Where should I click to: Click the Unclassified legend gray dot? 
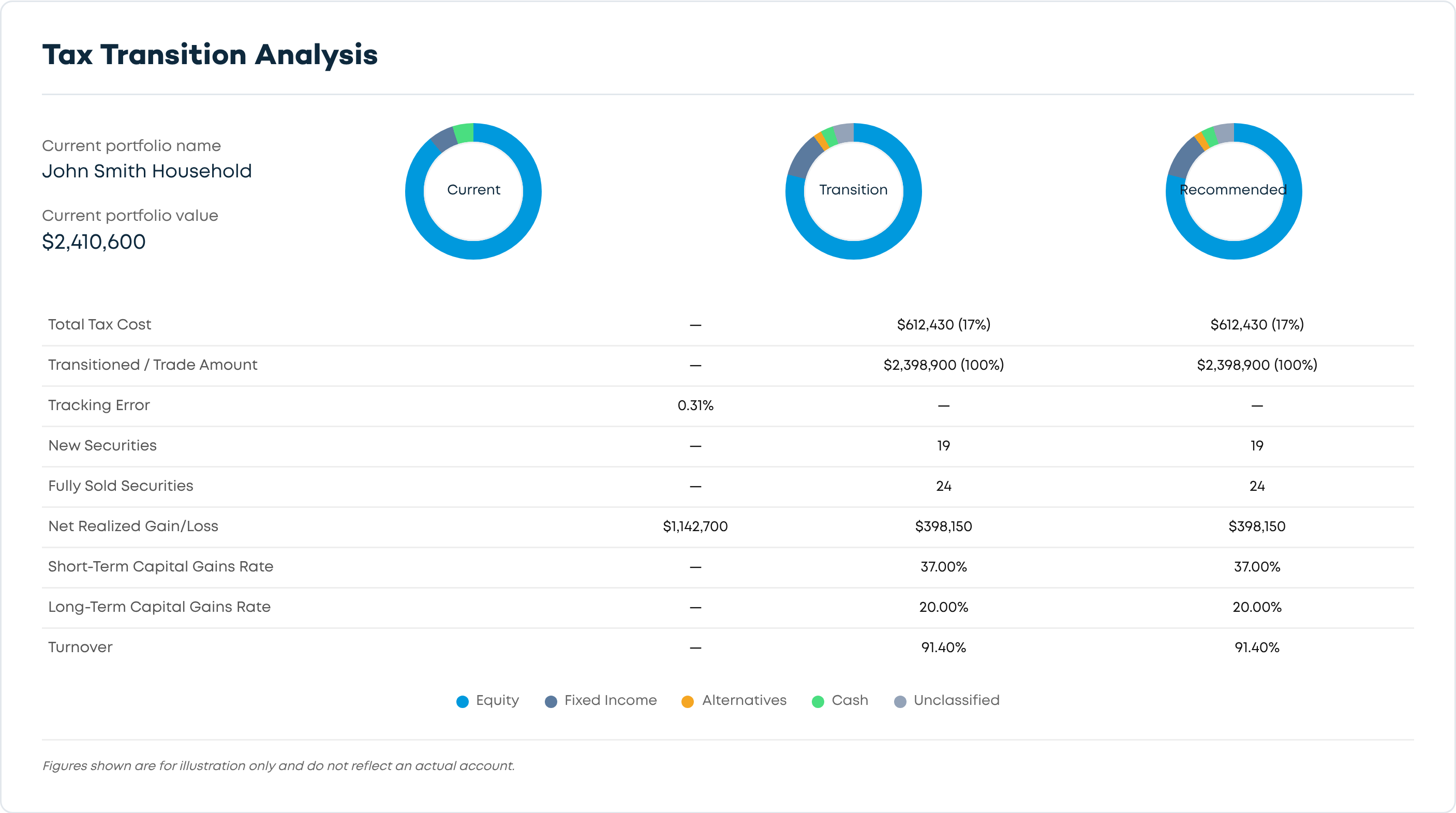pyautogui.click(x=900, y=701)
